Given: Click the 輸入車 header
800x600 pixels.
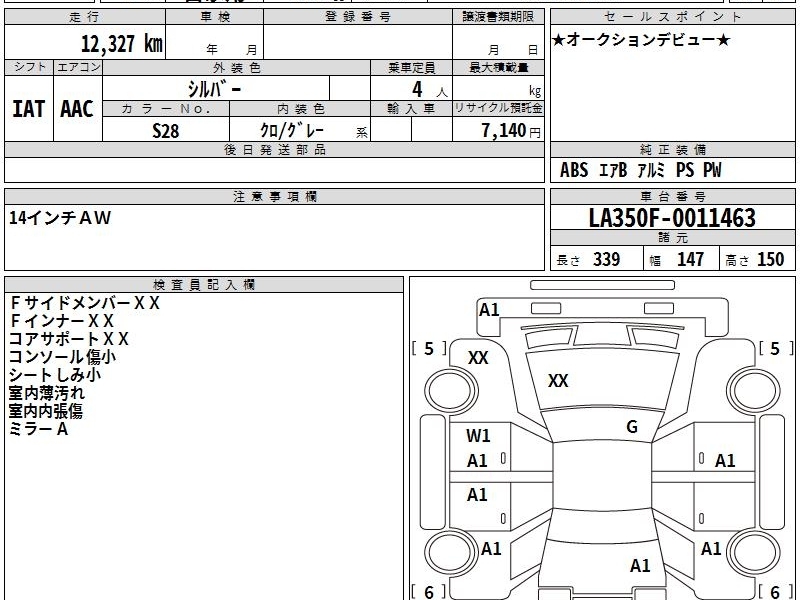Looking at the screenshot, I should coord(411,109).
